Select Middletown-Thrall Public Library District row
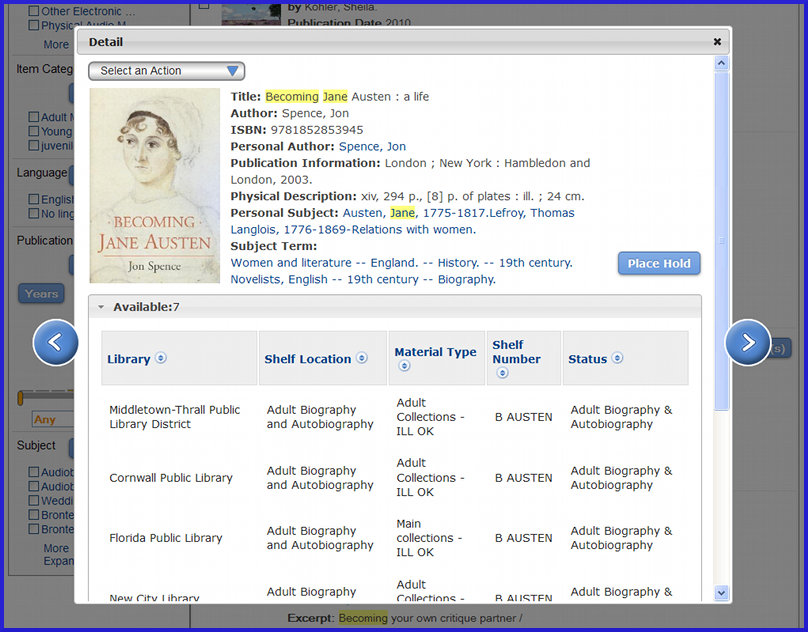 (395, 417)
